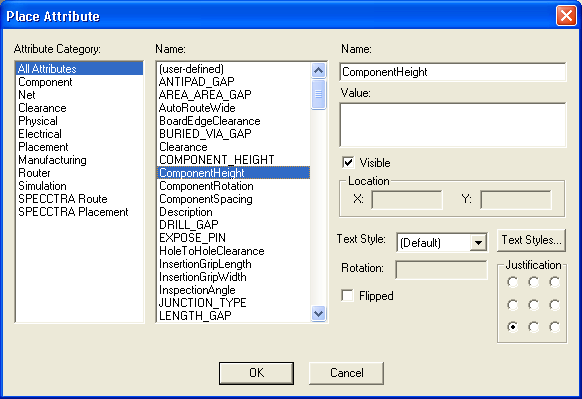Screen dimensions: 582x399
Task: Click the Name list scroll-down arrow
Action: [318, 314]
